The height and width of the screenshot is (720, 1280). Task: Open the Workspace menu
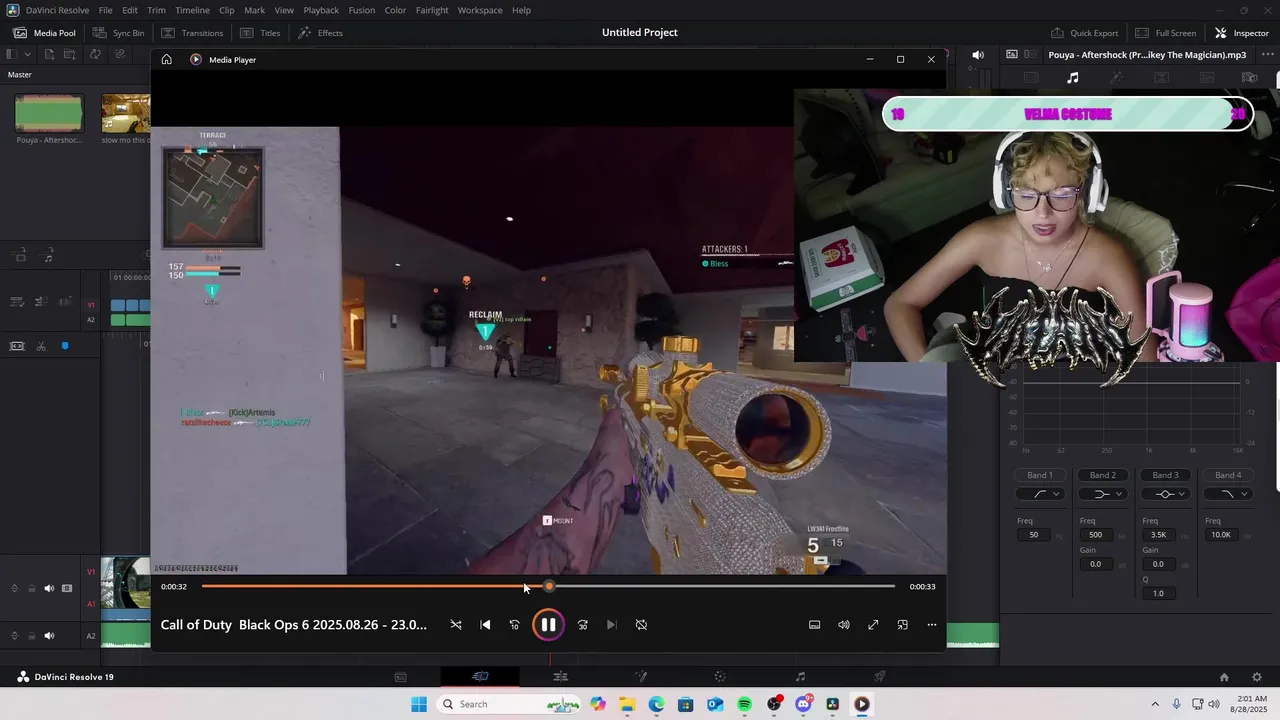click(x=480, y=10)
